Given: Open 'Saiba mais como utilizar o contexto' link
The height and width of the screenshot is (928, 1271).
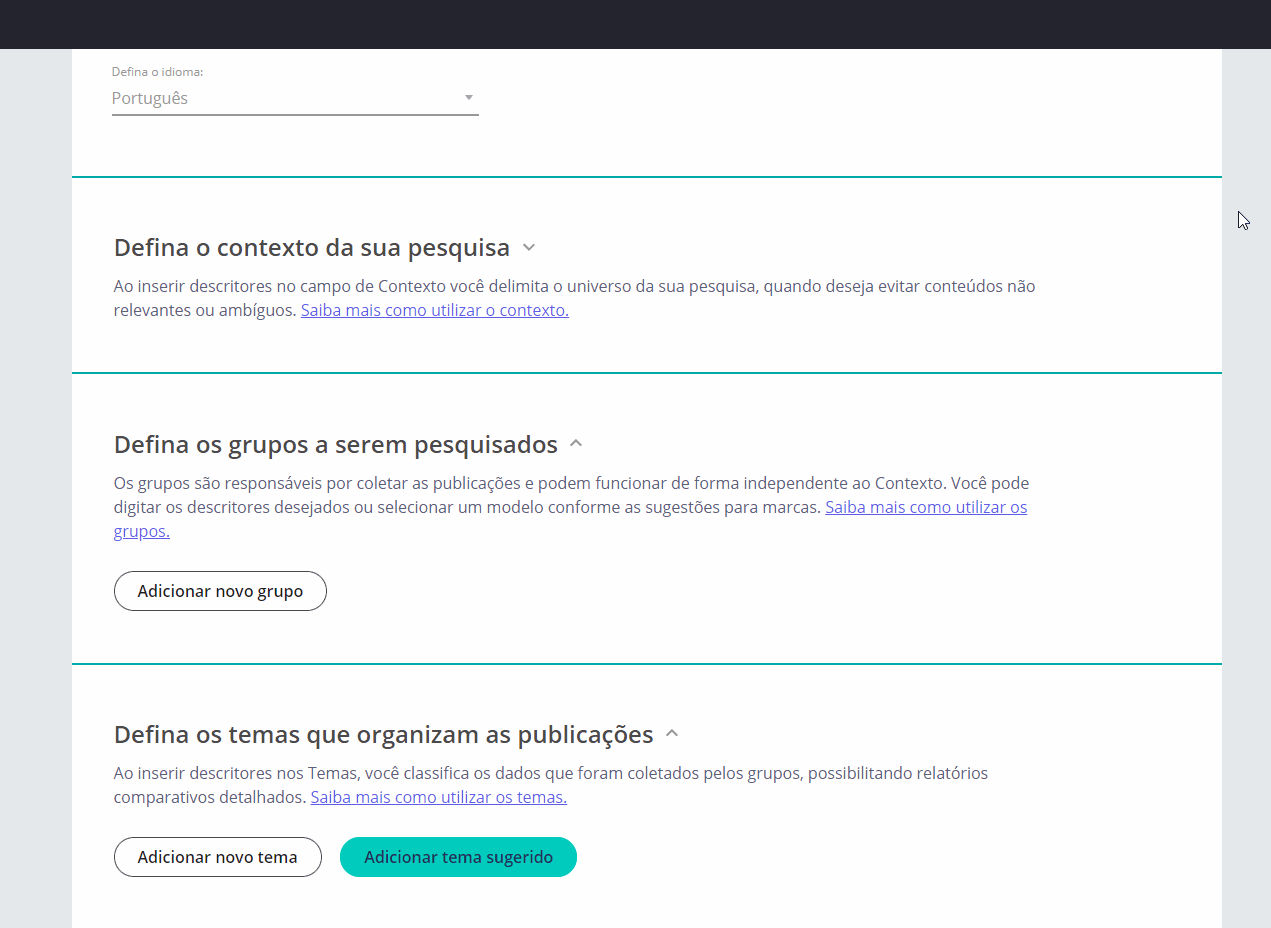Looking at the screenshot, I should 434,310.
